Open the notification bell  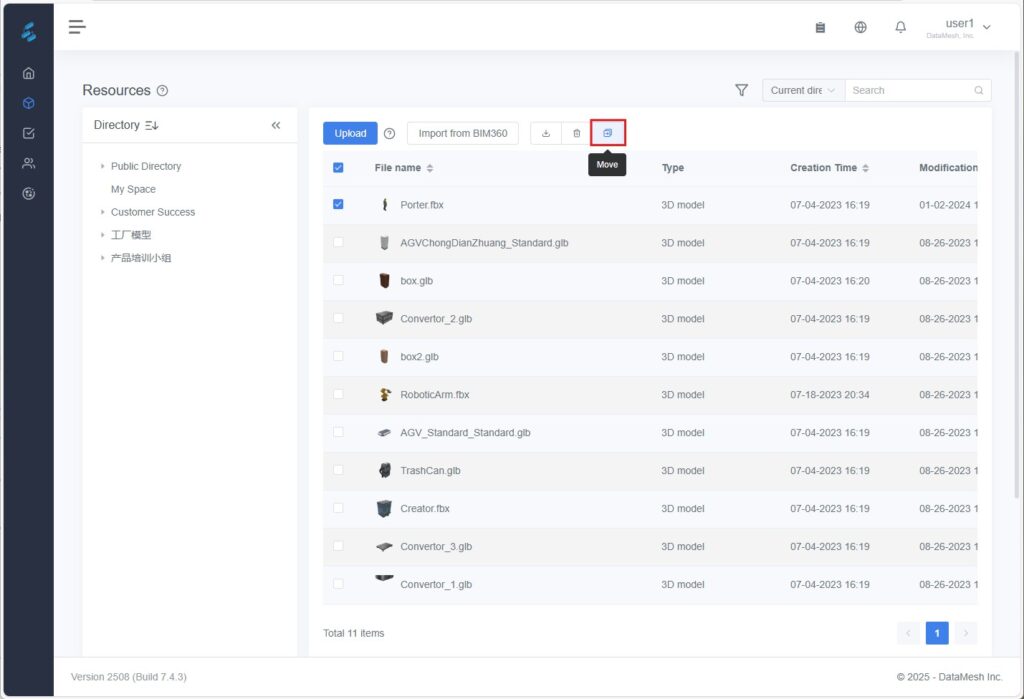click(x=900, y=27)
